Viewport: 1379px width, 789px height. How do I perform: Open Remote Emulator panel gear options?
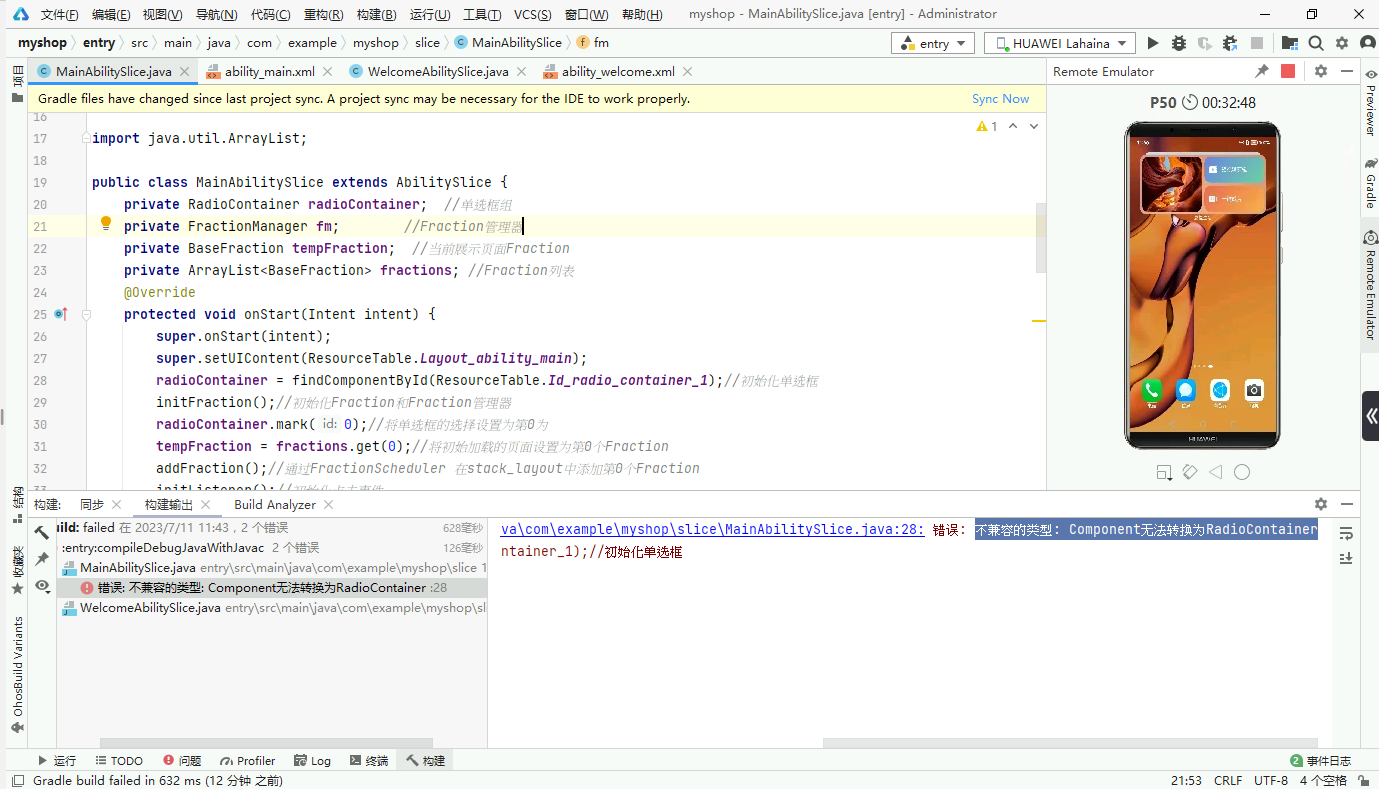[x=1321, y=71]
